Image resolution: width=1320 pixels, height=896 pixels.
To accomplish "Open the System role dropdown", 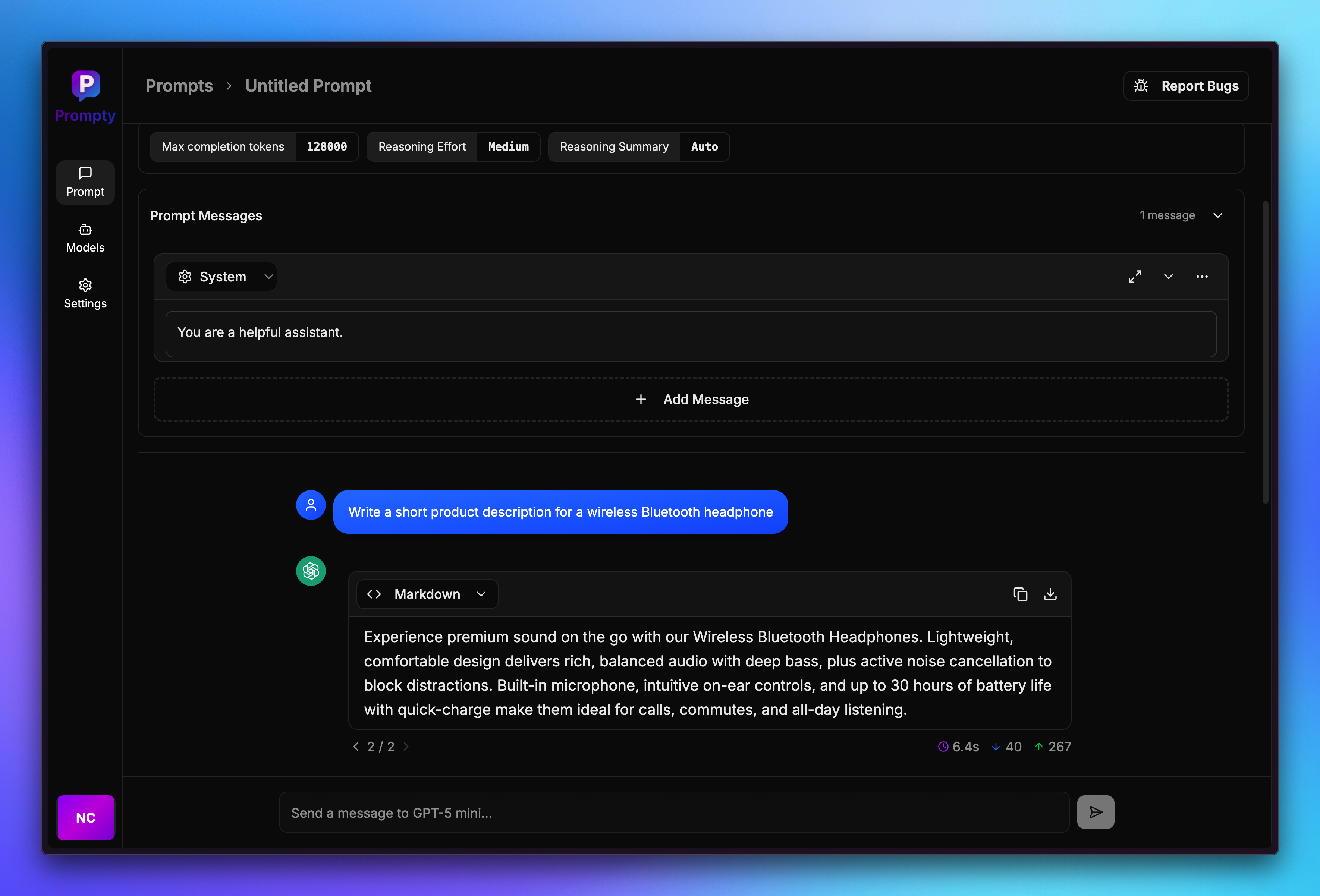I will (x=221, y=277).
